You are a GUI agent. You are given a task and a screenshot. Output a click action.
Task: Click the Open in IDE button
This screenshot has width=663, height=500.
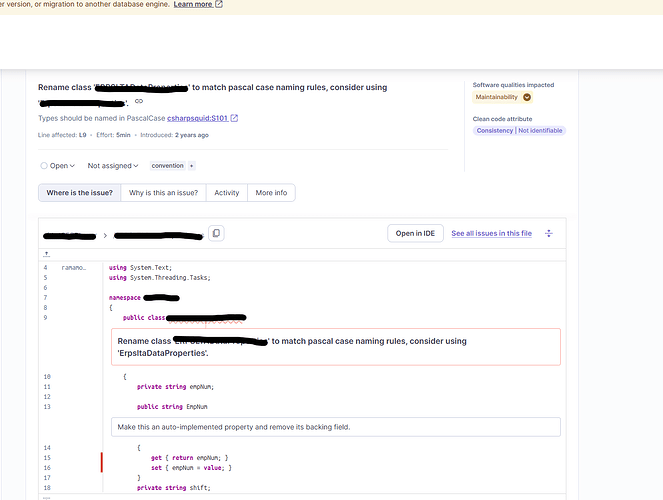coord(415,233)
